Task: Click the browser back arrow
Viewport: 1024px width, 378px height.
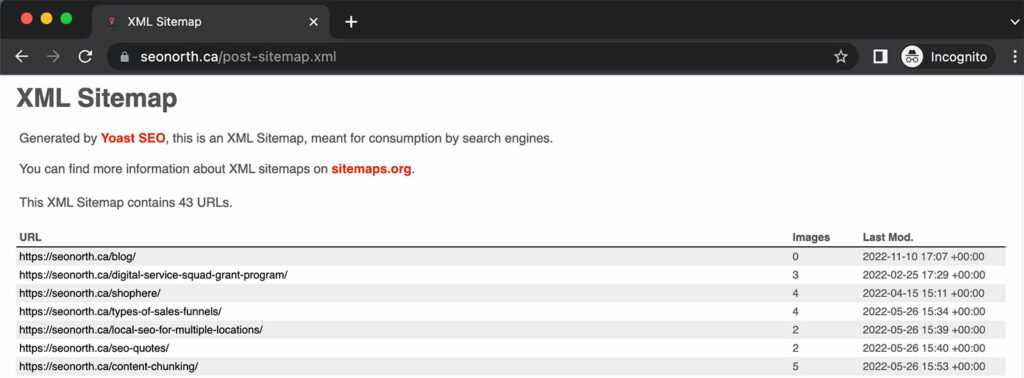Action: [x=22, y=57]
